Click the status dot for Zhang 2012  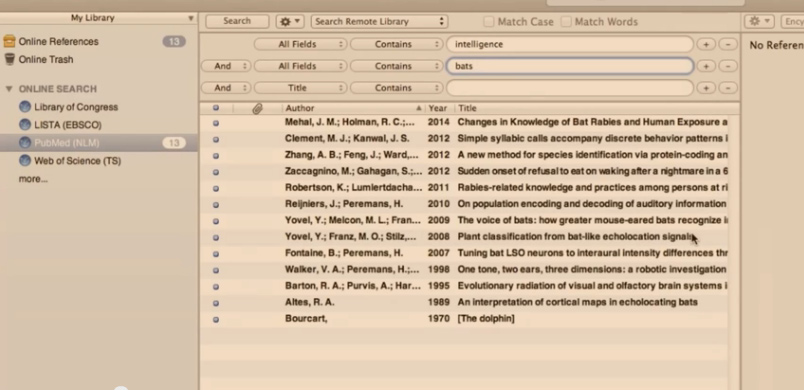[x=215, y=155]
